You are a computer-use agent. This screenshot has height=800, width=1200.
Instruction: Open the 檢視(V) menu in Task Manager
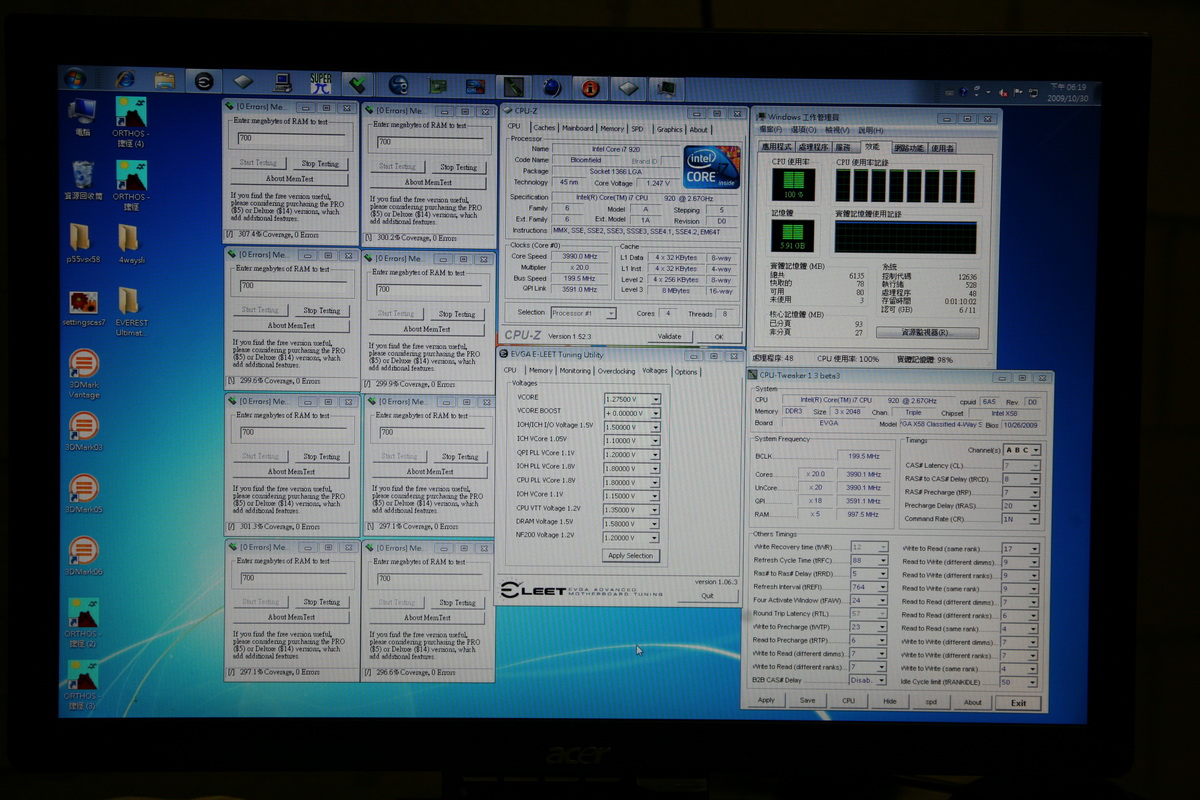click(x=837, y=130)
